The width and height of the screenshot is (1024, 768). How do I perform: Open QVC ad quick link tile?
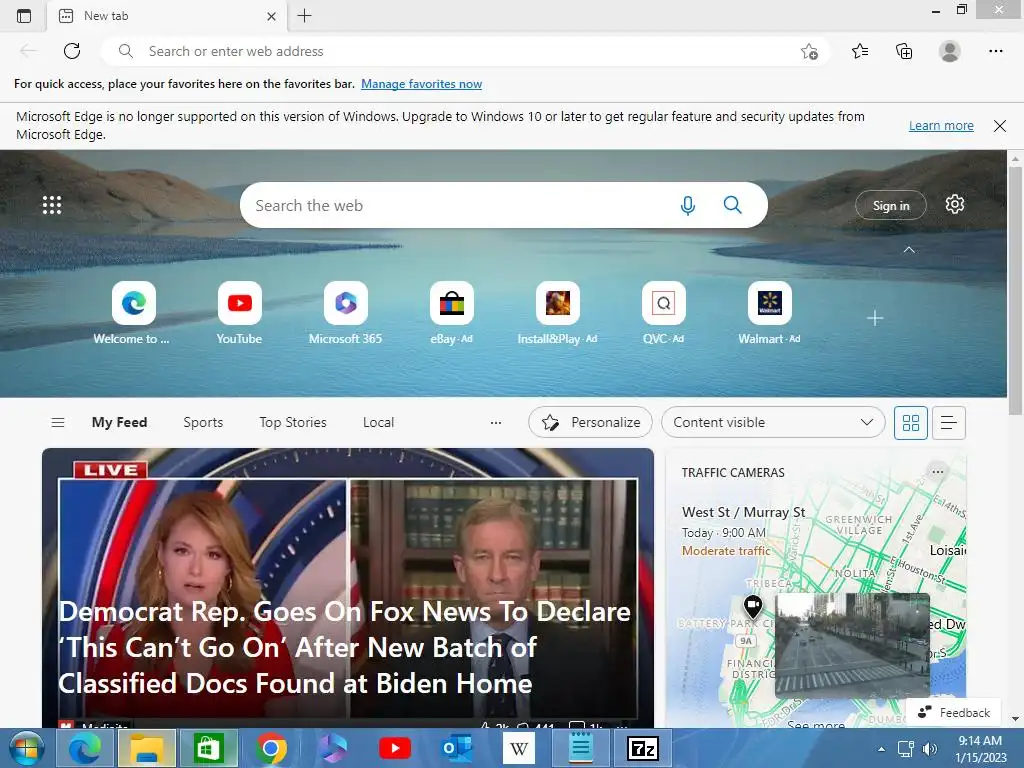664,313
